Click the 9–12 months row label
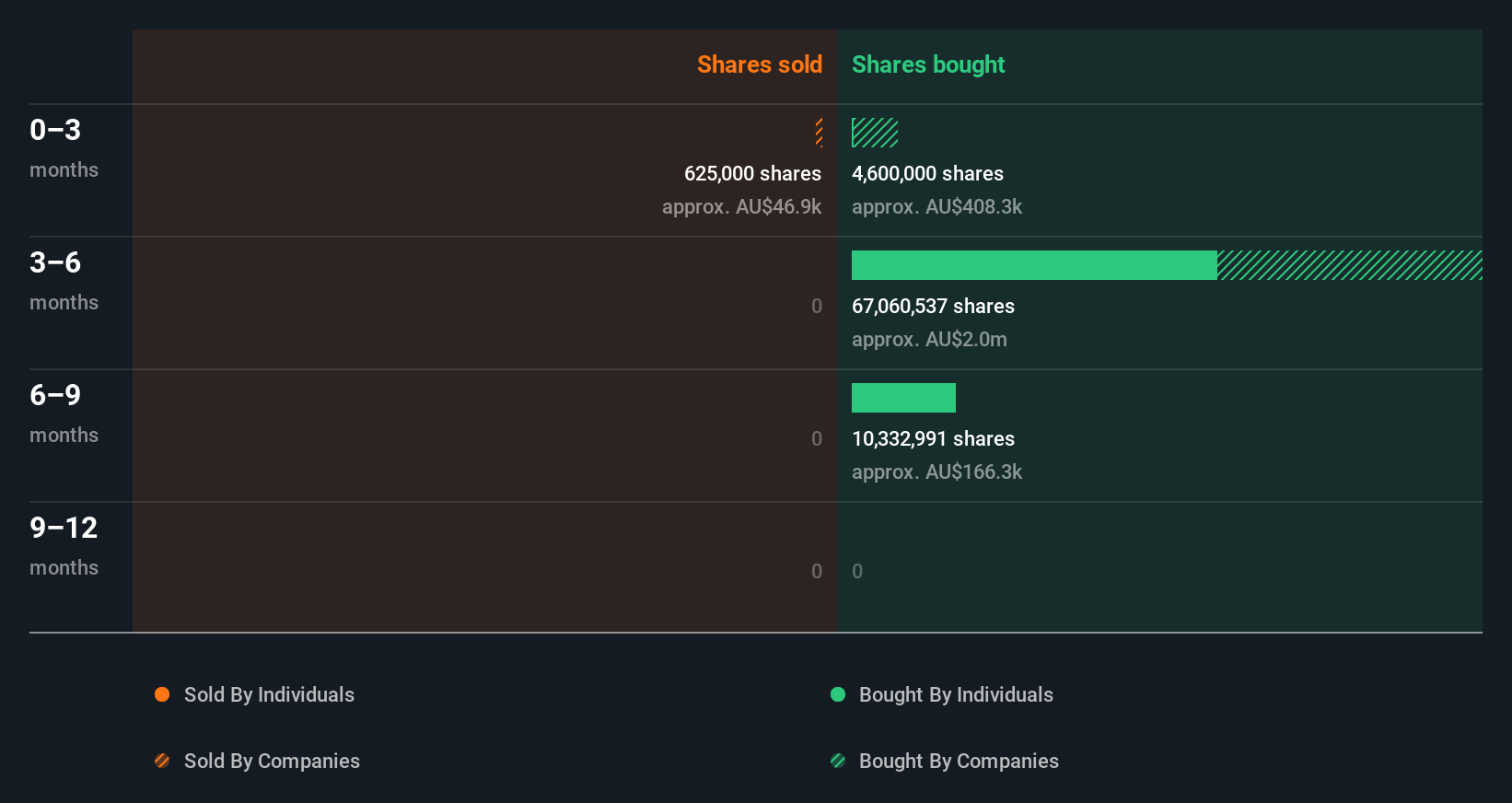1512x803 pixels. coord(64,546)
